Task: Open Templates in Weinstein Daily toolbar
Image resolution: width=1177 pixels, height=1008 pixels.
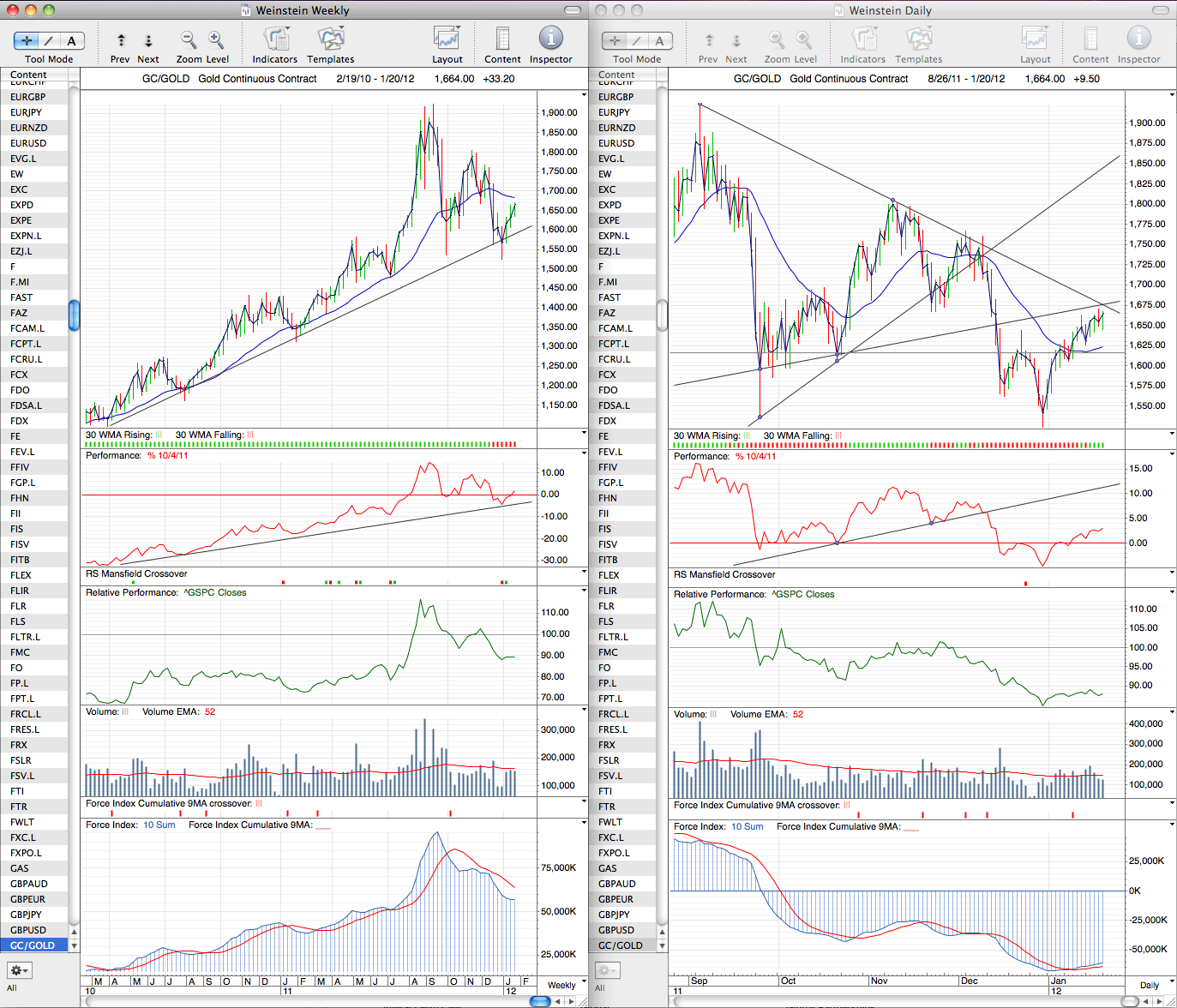Action: click(918, 39)
